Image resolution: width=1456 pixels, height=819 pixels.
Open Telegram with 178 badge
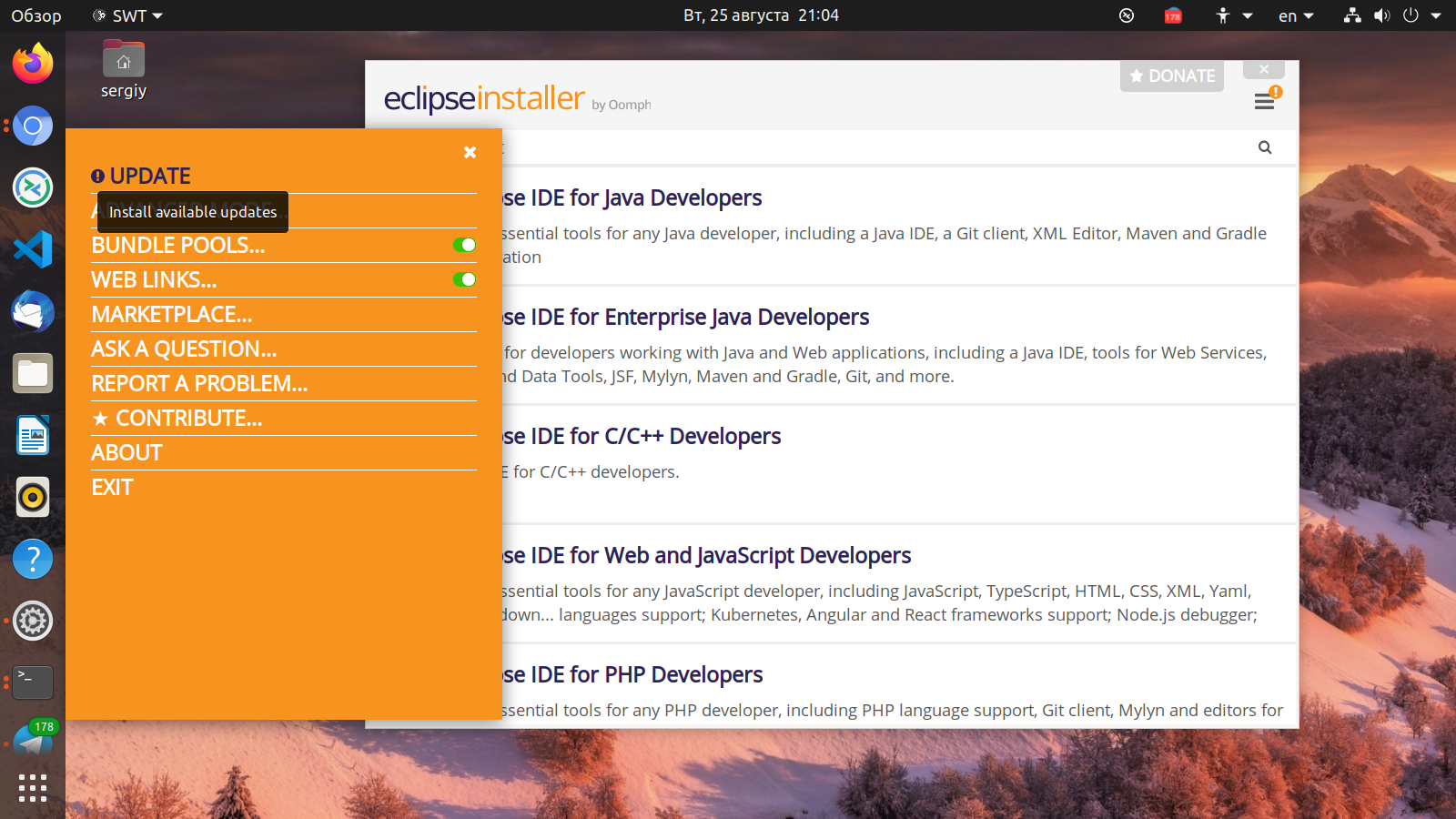click(x=33, y=741)
